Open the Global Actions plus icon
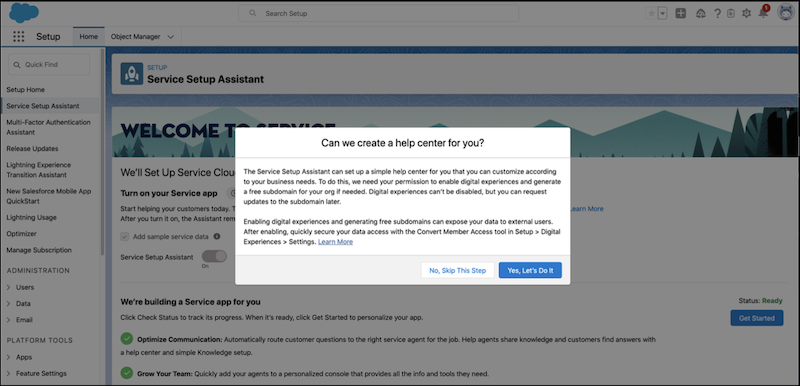Viewport: 800px width, 386px height. click(x=681, y=14)
